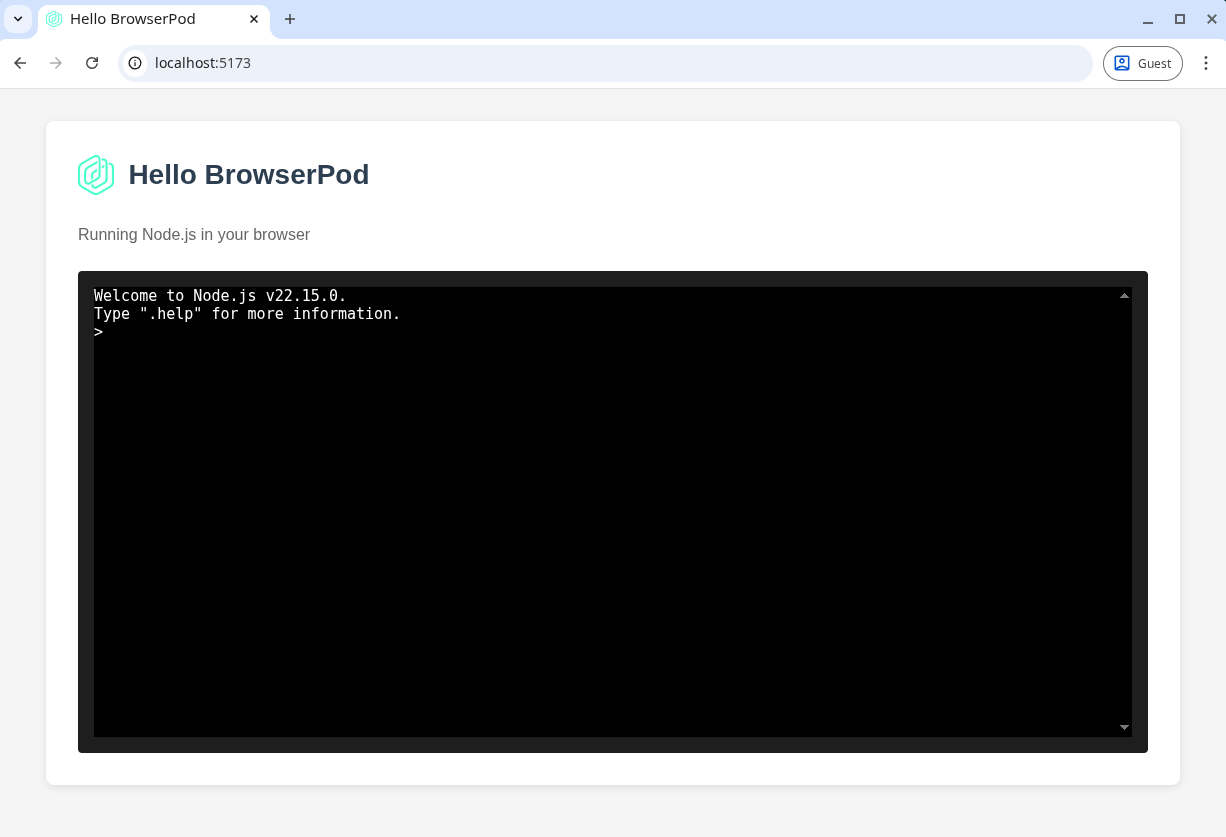Click the terminal scrollbar down arrow
This screenshot has width=1226, height=837.
[1123, 727]
